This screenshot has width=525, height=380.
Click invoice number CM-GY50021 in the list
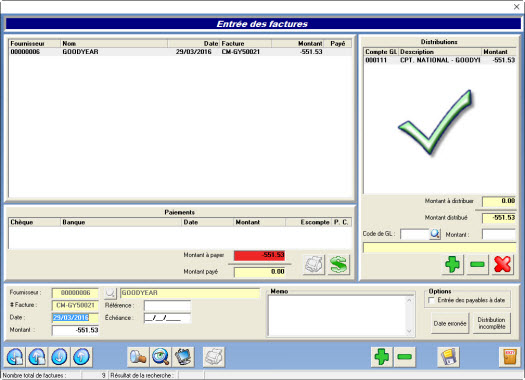pyautogui.click(x=240, y=52)
